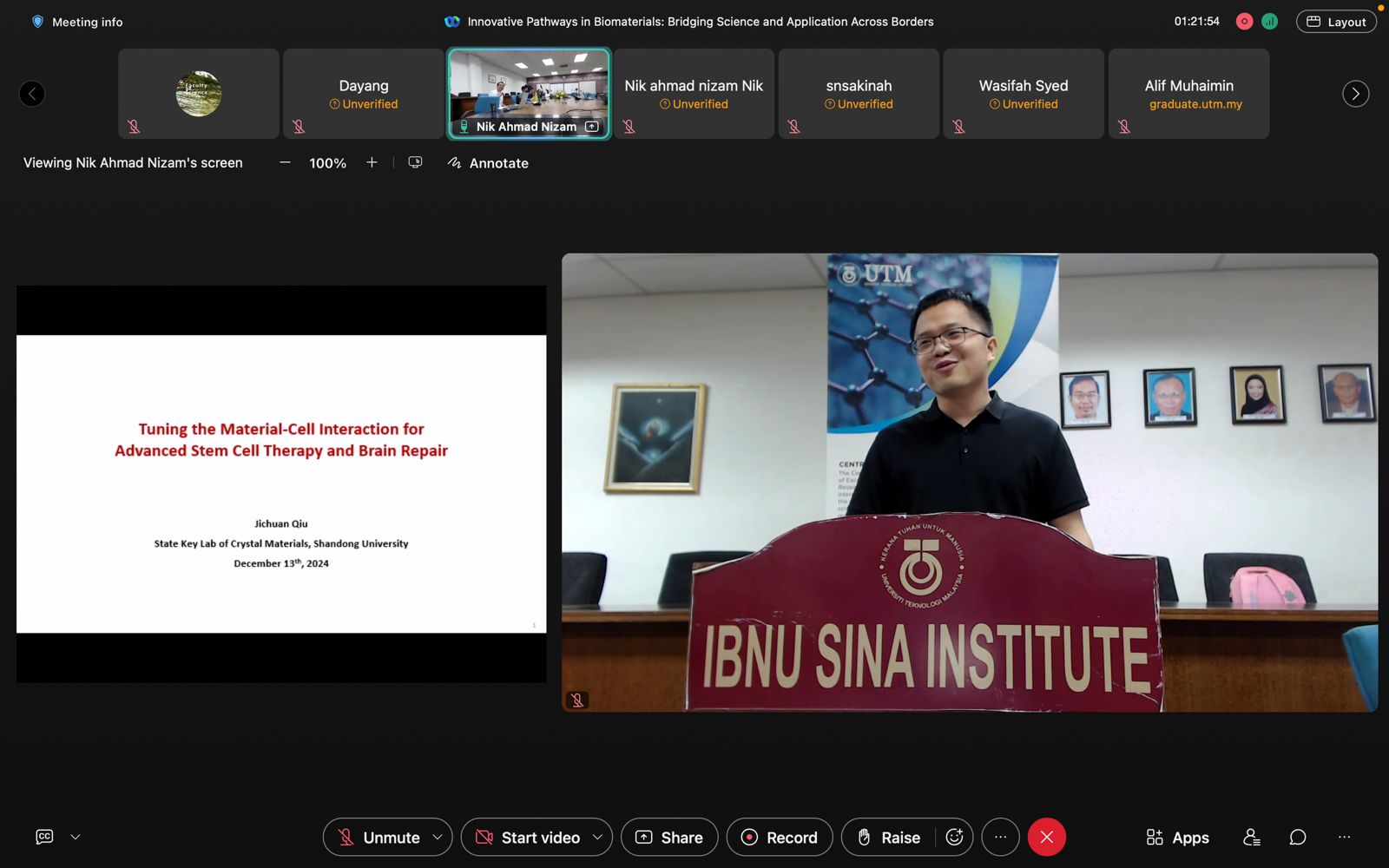Start recording with the Record button

tap(780, 838)
